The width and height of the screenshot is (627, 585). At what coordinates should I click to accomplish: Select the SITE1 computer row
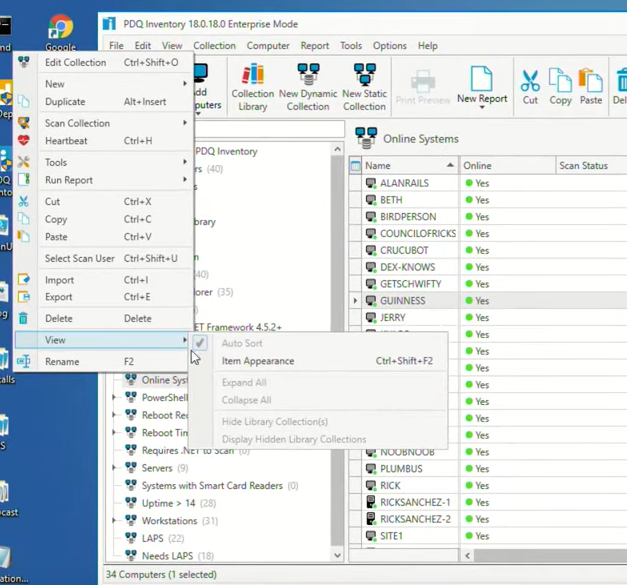(488, 535)
